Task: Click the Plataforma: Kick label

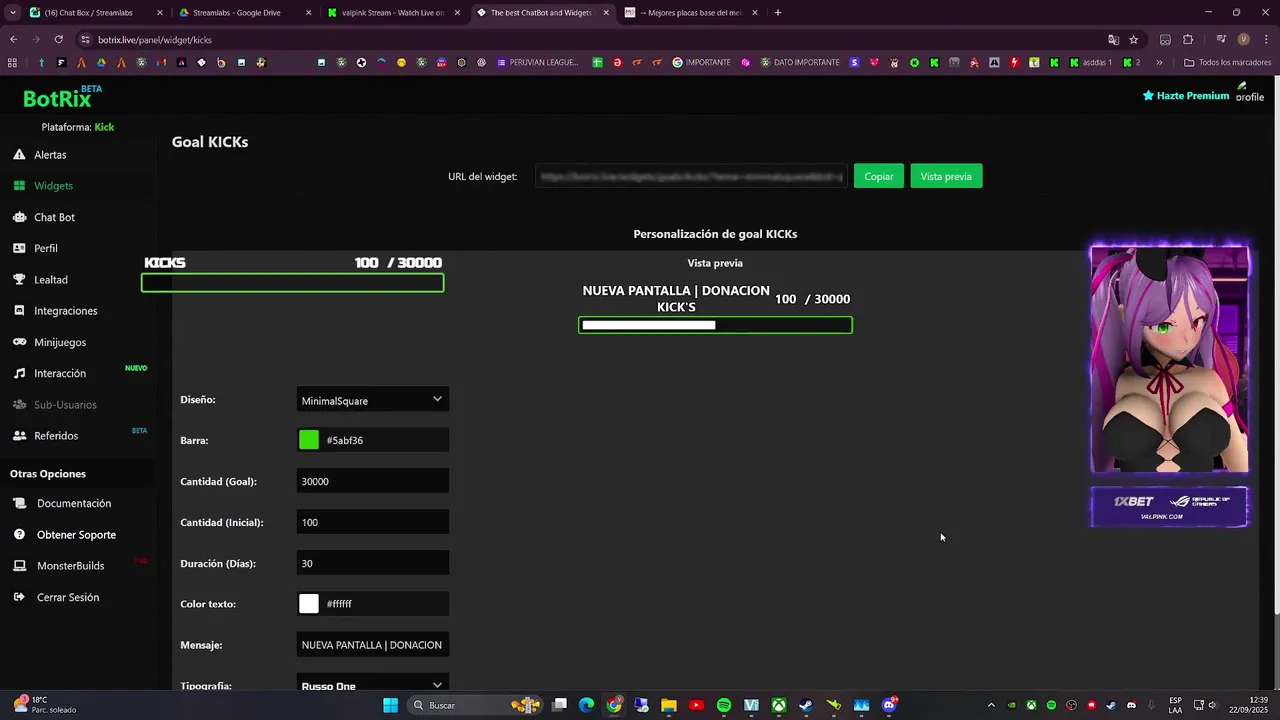Action: click(x=78, y=127)
